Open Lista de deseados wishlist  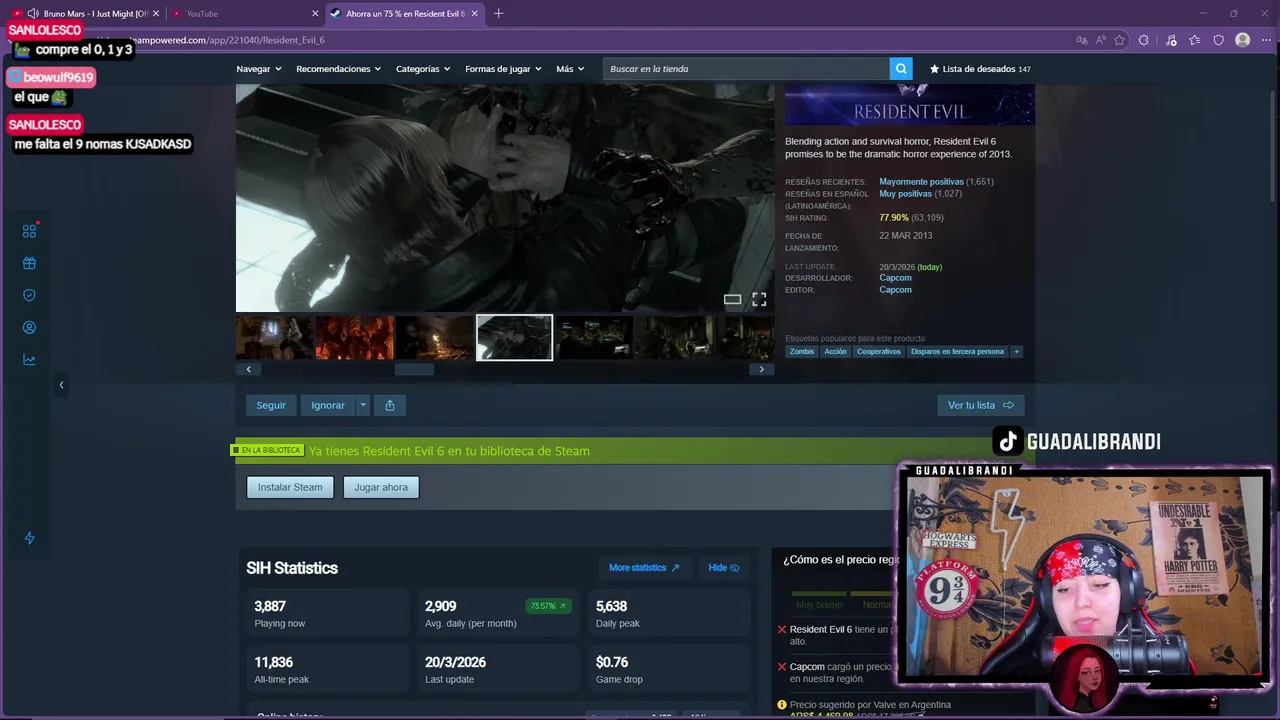click(x=980, y=69)
